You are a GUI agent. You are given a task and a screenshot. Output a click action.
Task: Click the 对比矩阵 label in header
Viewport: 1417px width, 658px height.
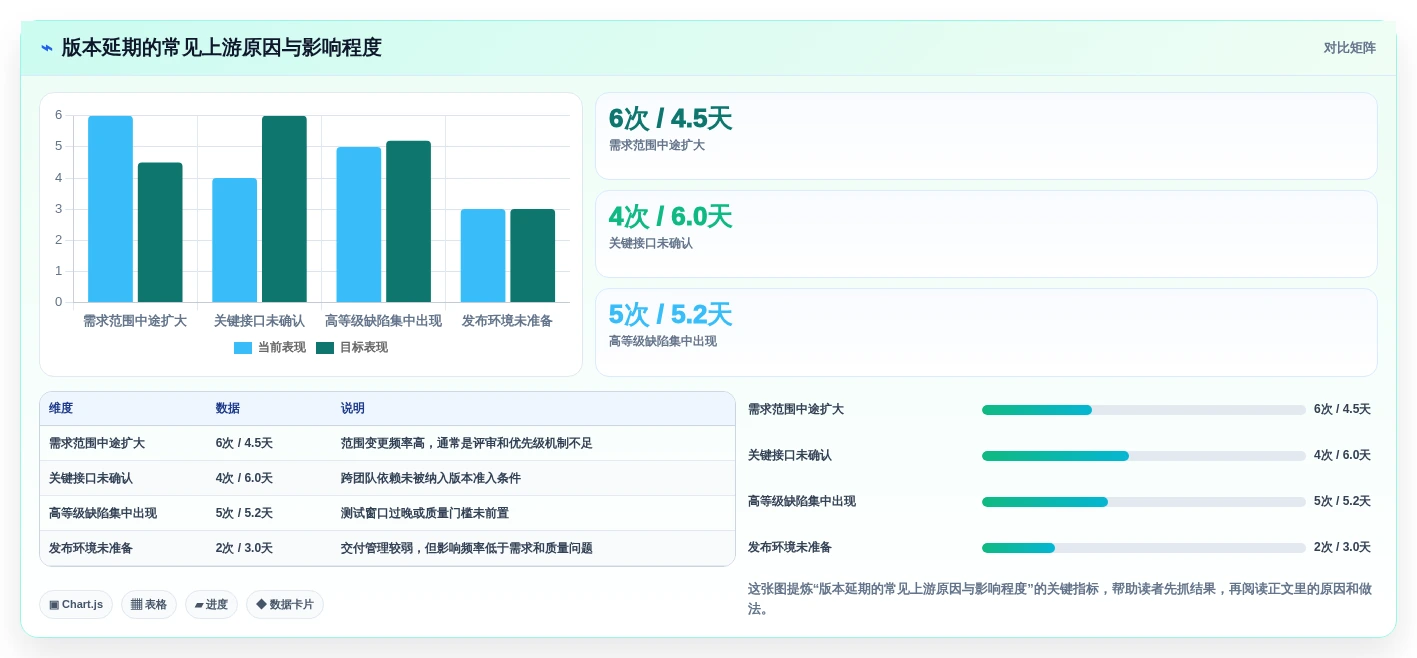1349,48
